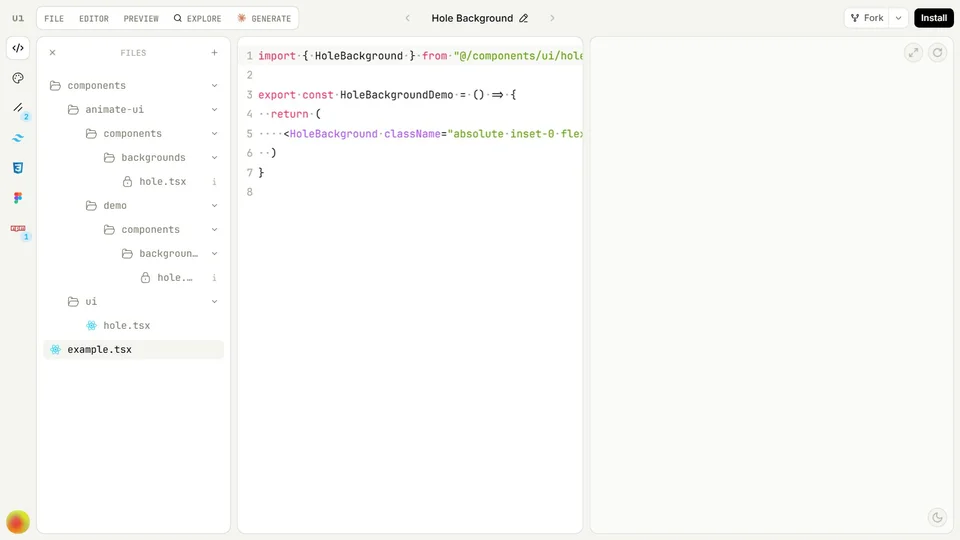Open the shadcn slash icon with badge 2
960x540 pixels.
[18, 108]
